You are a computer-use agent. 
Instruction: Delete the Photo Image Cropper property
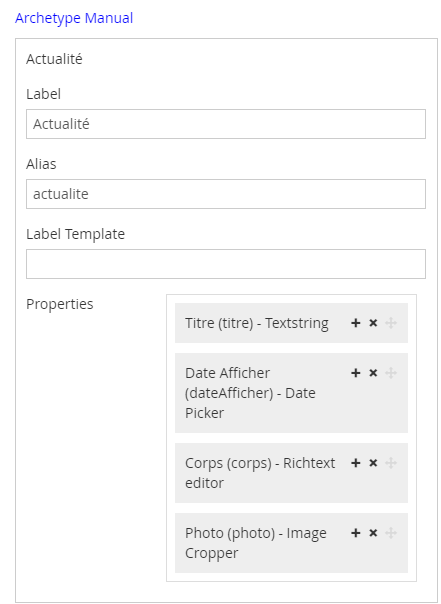coord(373,533)
